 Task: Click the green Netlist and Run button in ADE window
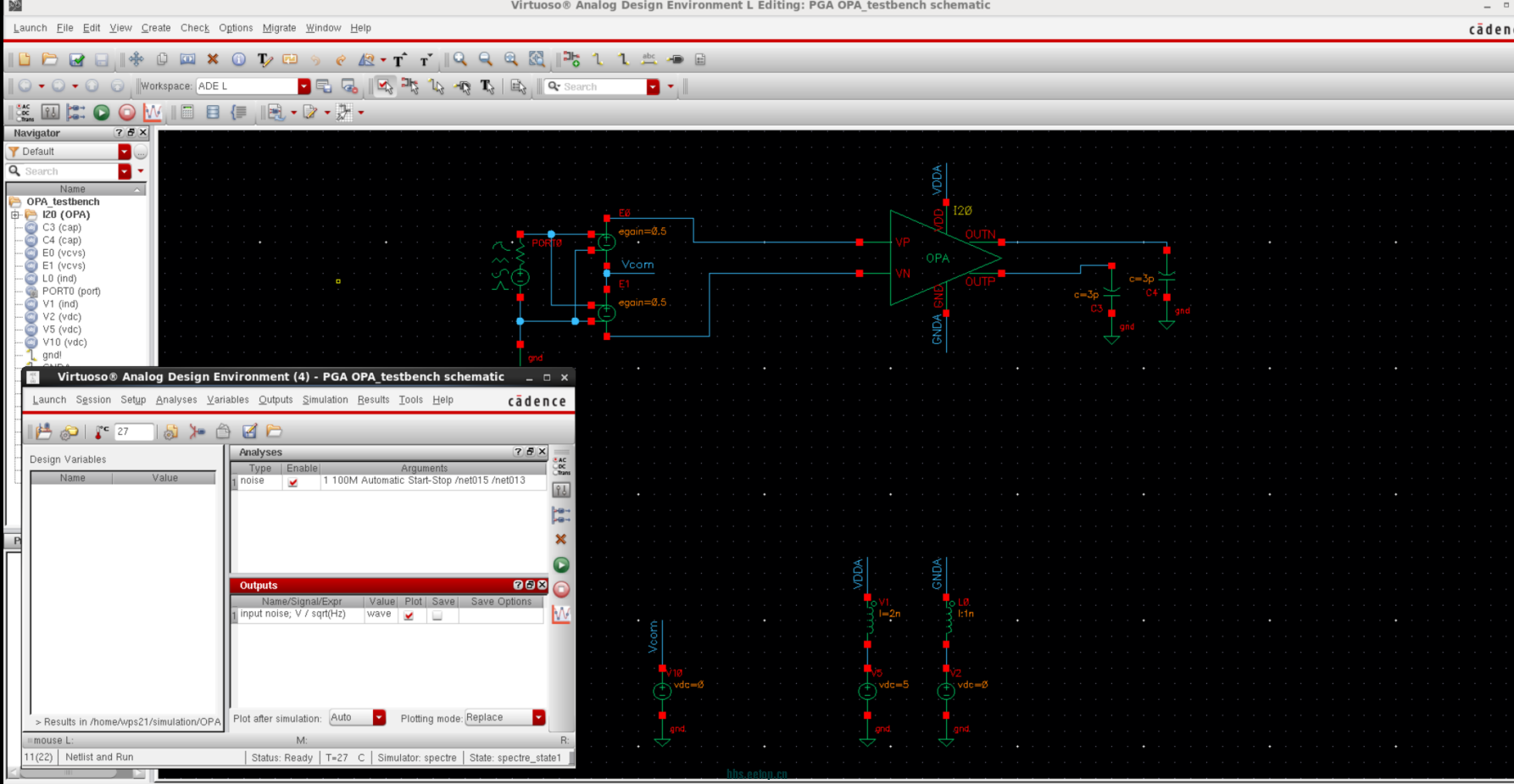[561, 564]
